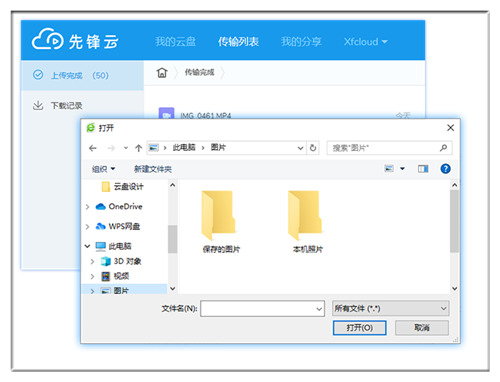Image resolution: width=500 pixels, height=382 pixels.
Task: Click 传输完成 breadcrumb item
Action: 199,72
